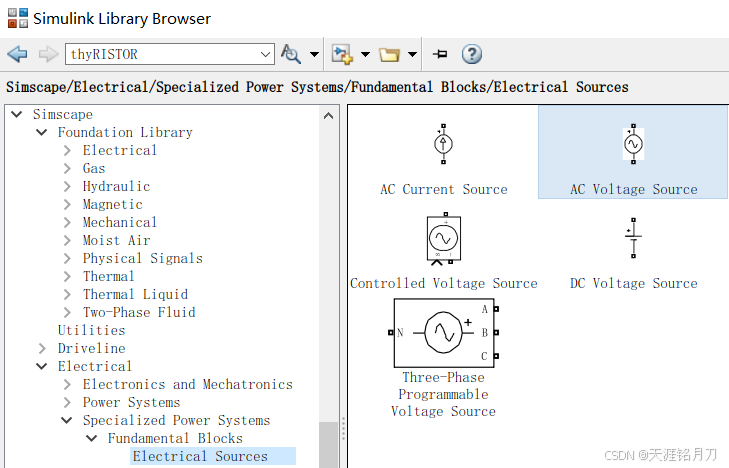Click the search block icon

coord(291,54)
